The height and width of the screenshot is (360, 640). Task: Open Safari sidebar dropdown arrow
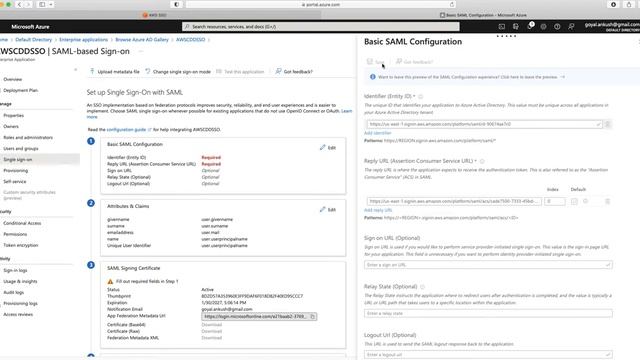pyautogui.click(x=51, y=4)
